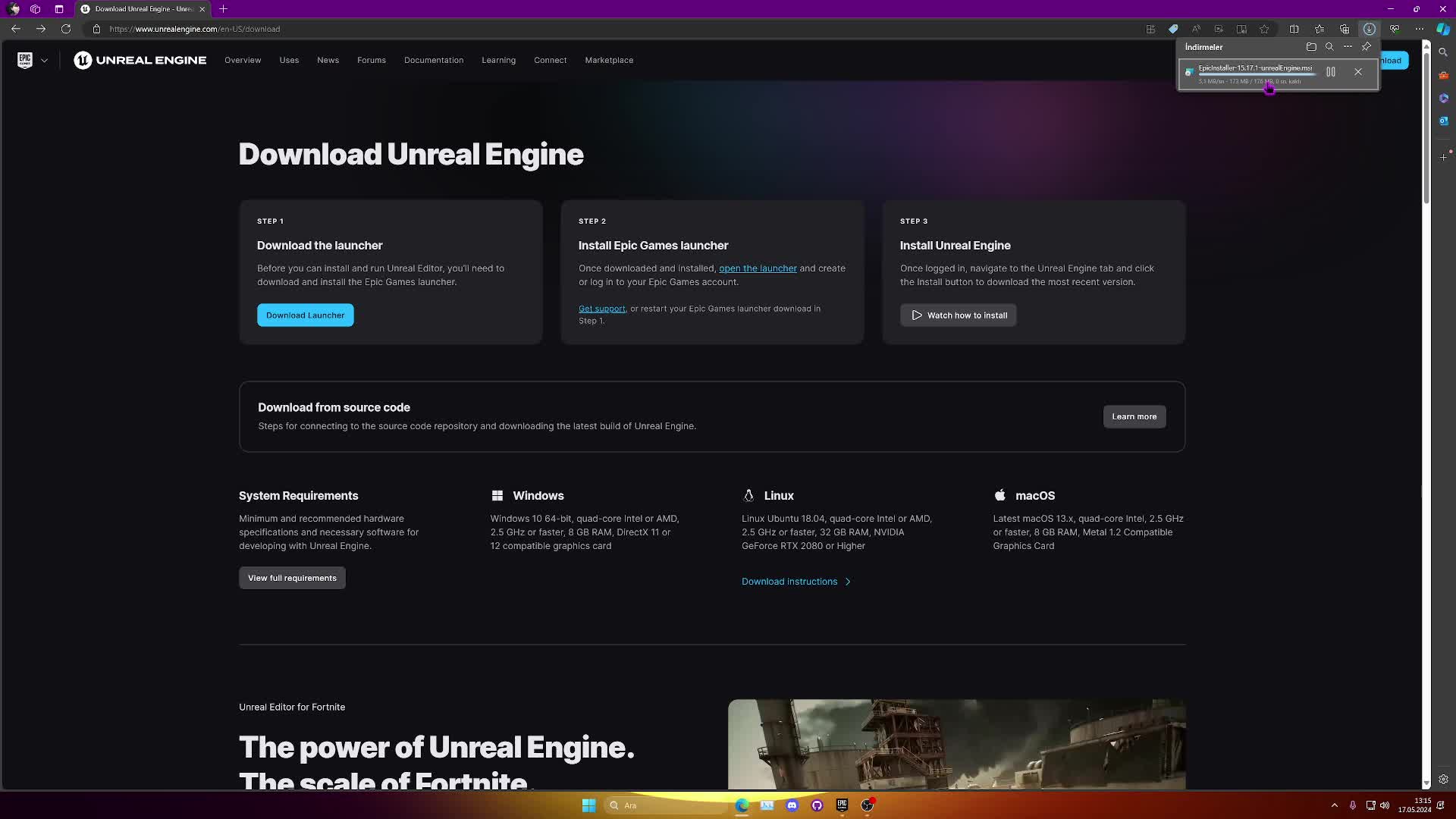Image resolution: width=1456 pixels, height=819 pixels.
Task: Open Favorites list toolbar icon
Action: [1319, 29]
